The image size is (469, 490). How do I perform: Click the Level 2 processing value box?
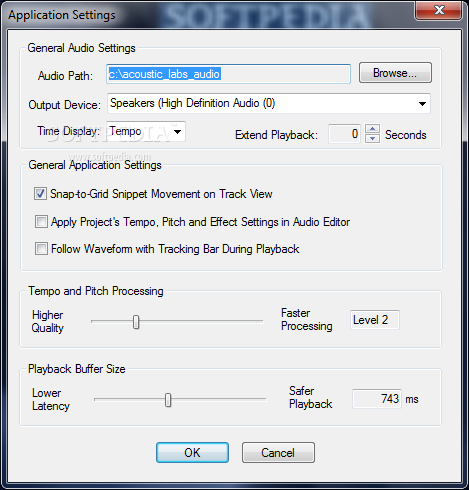pyautogui.click(x=375, y=320)
